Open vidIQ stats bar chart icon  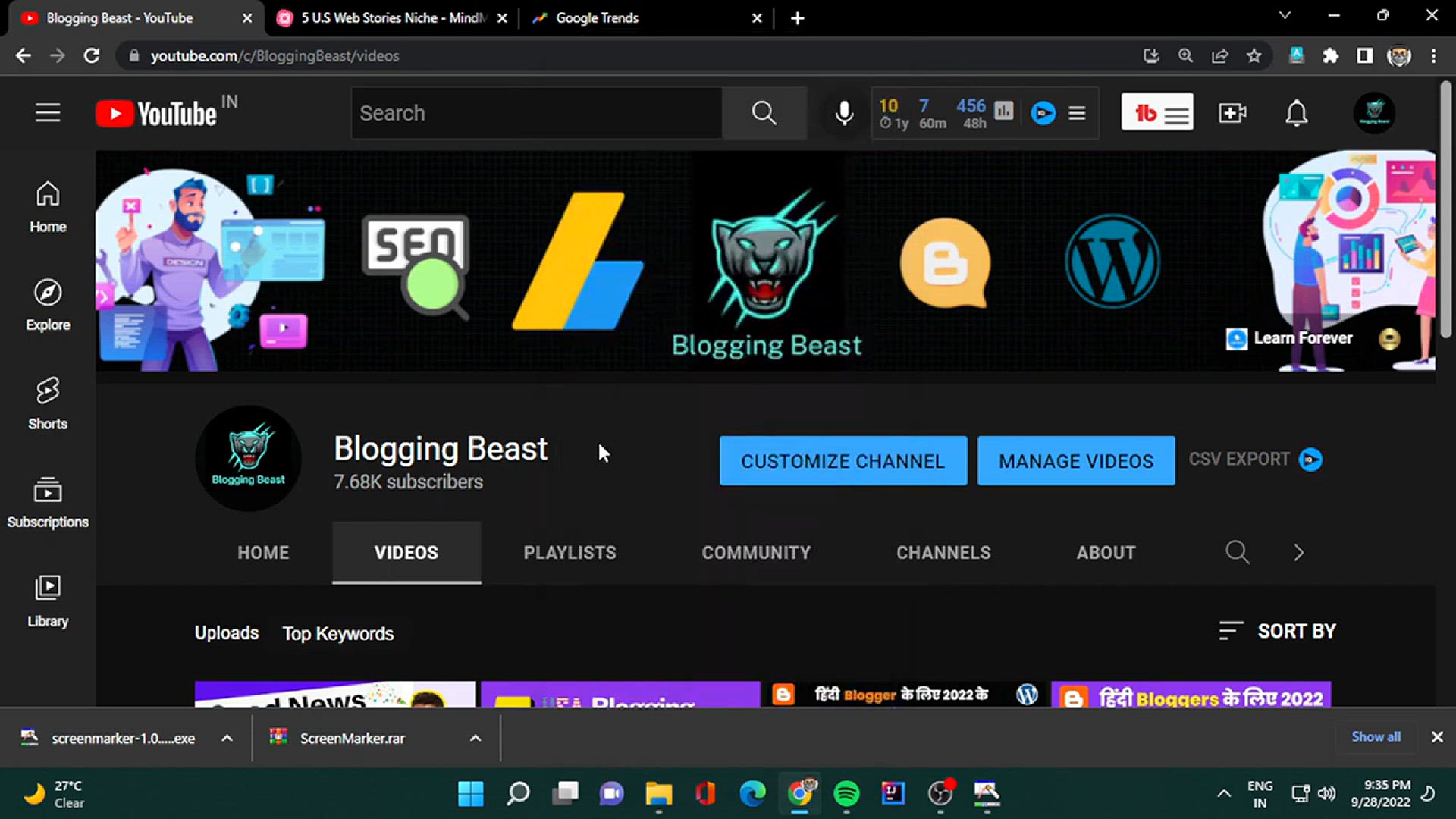click(x=1003, y=111)
